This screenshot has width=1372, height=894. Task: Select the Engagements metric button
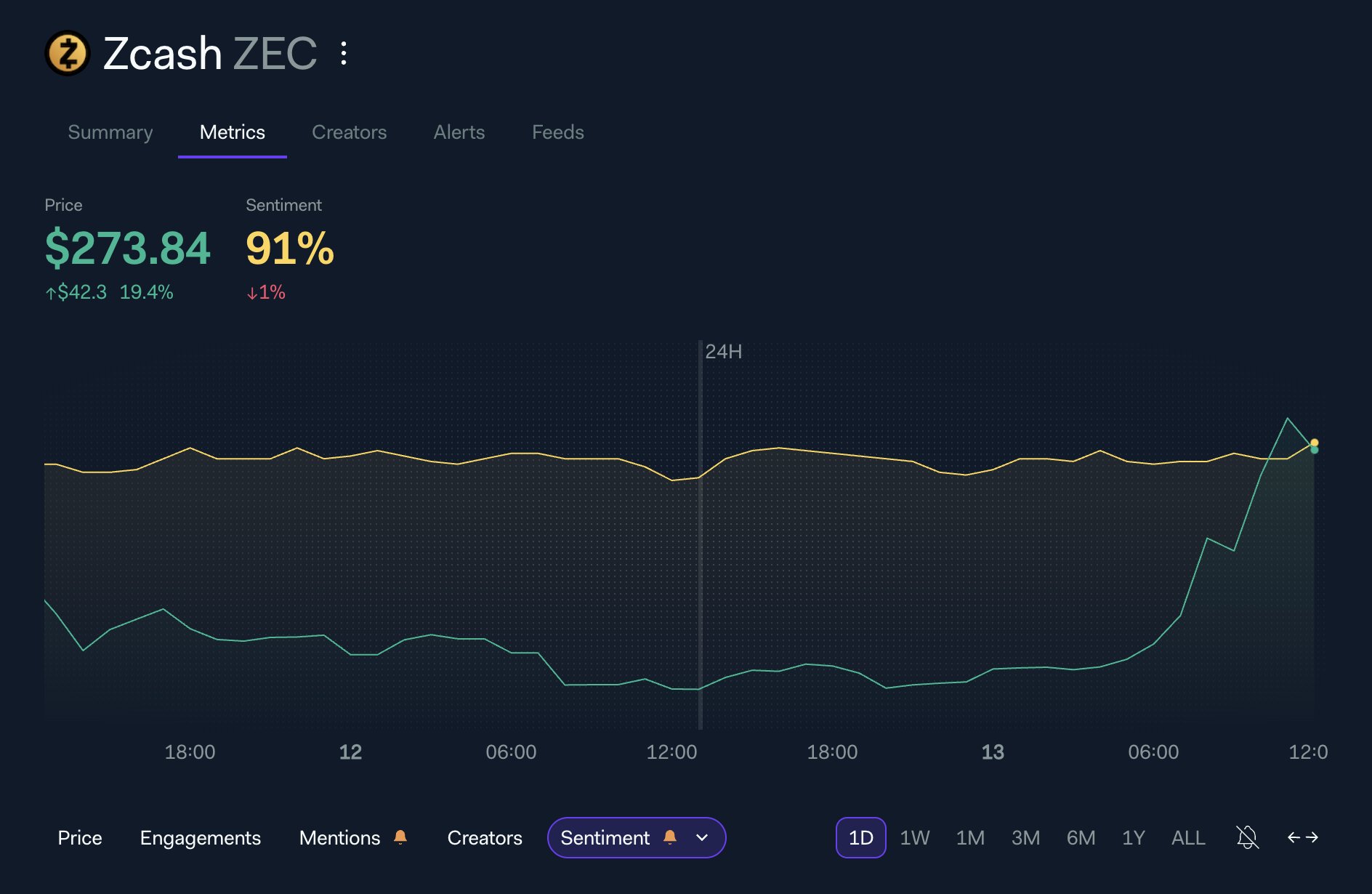[200, 837]
